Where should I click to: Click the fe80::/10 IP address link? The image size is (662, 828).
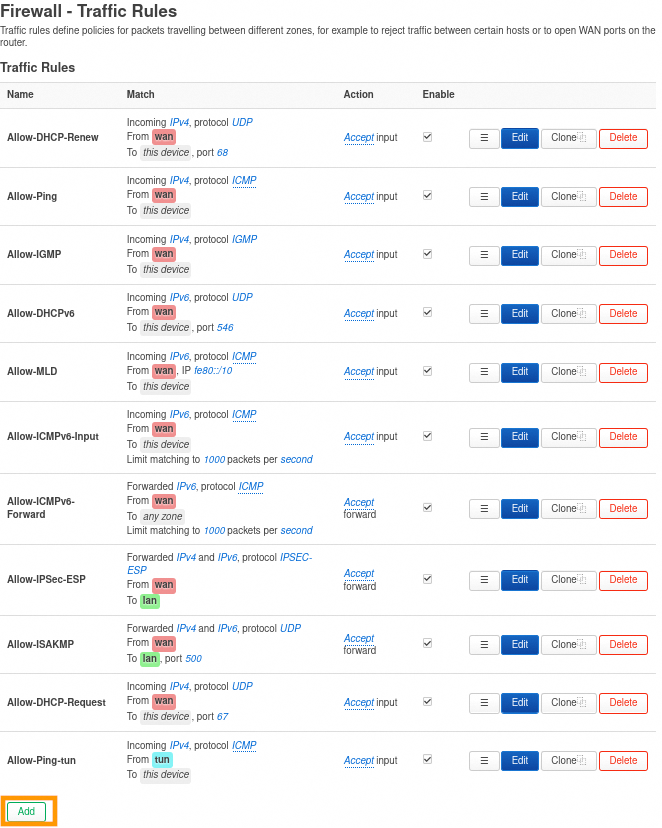click(x=213, y=371)
